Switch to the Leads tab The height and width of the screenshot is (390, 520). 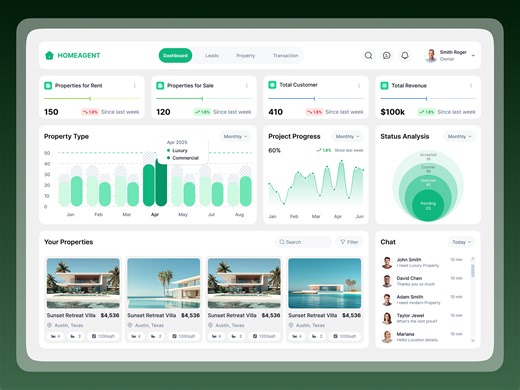point(212,56)
